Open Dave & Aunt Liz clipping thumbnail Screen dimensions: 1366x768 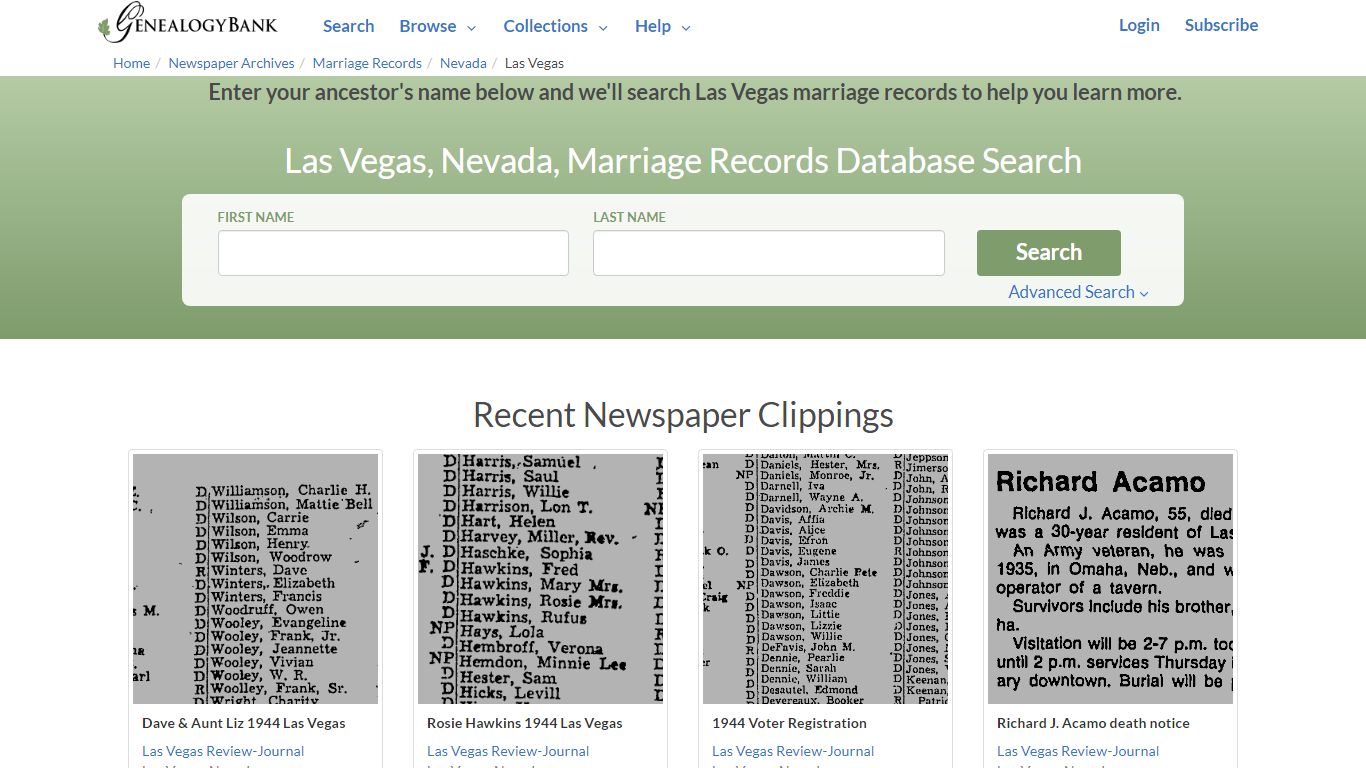click(255, 579)
